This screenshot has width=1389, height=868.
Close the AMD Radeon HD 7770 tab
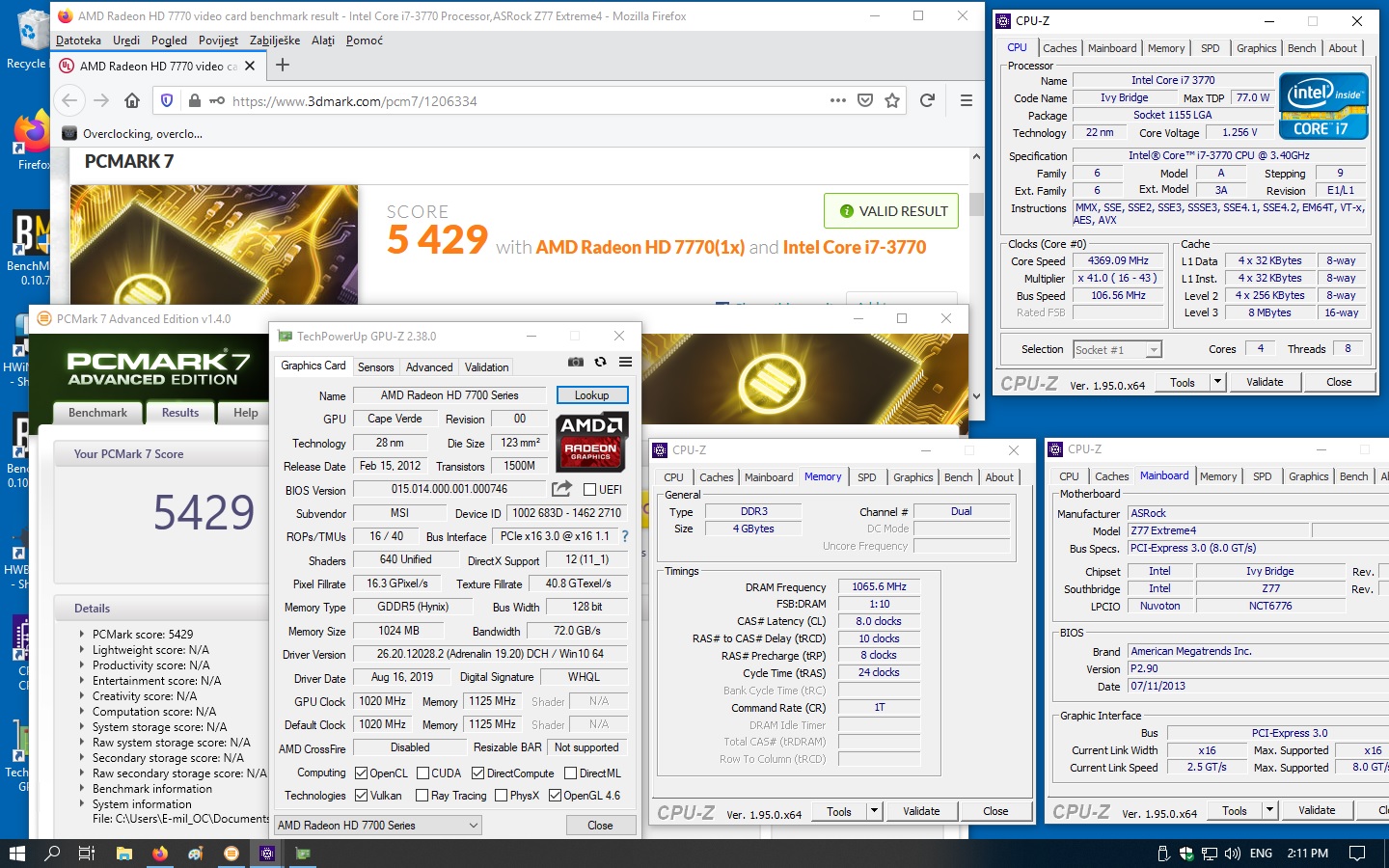pyautogui.click(x=250, y=66)
